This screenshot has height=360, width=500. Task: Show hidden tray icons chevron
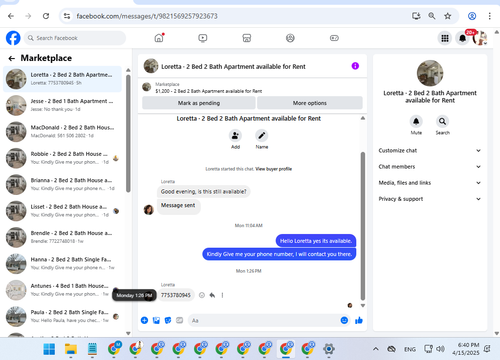click(x=376, y=349)
